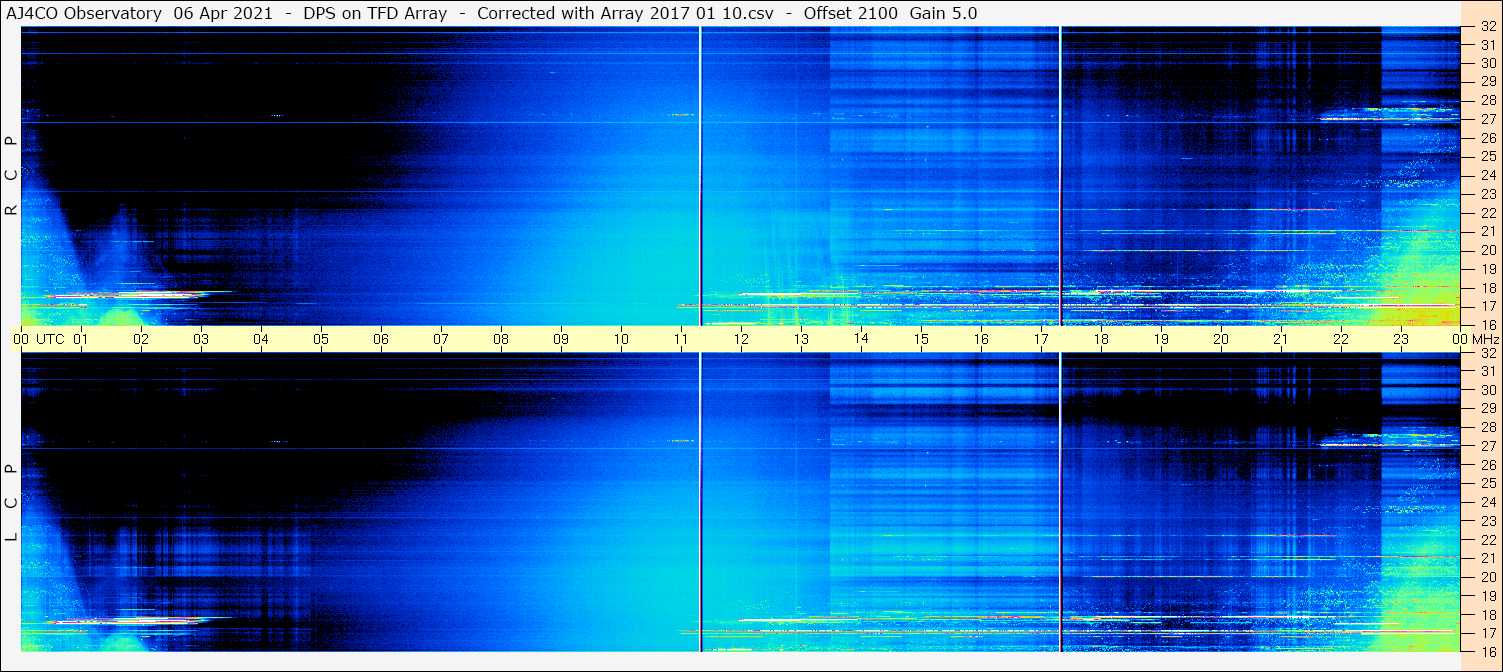Screen dimensions: 1503x672
Task: Click the 08 hour tick label
Action: [501, 339]
